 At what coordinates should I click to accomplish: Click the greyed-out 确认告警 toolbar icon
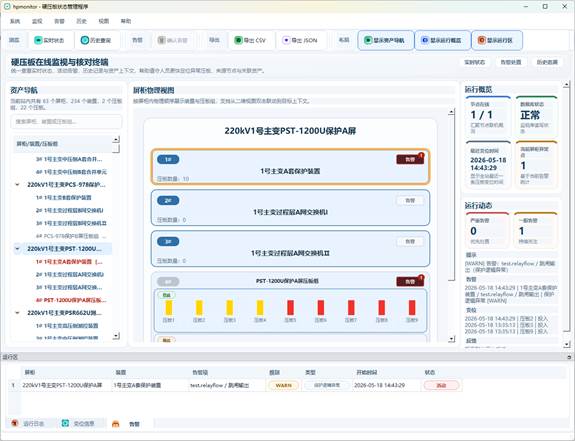coord(161,40)
